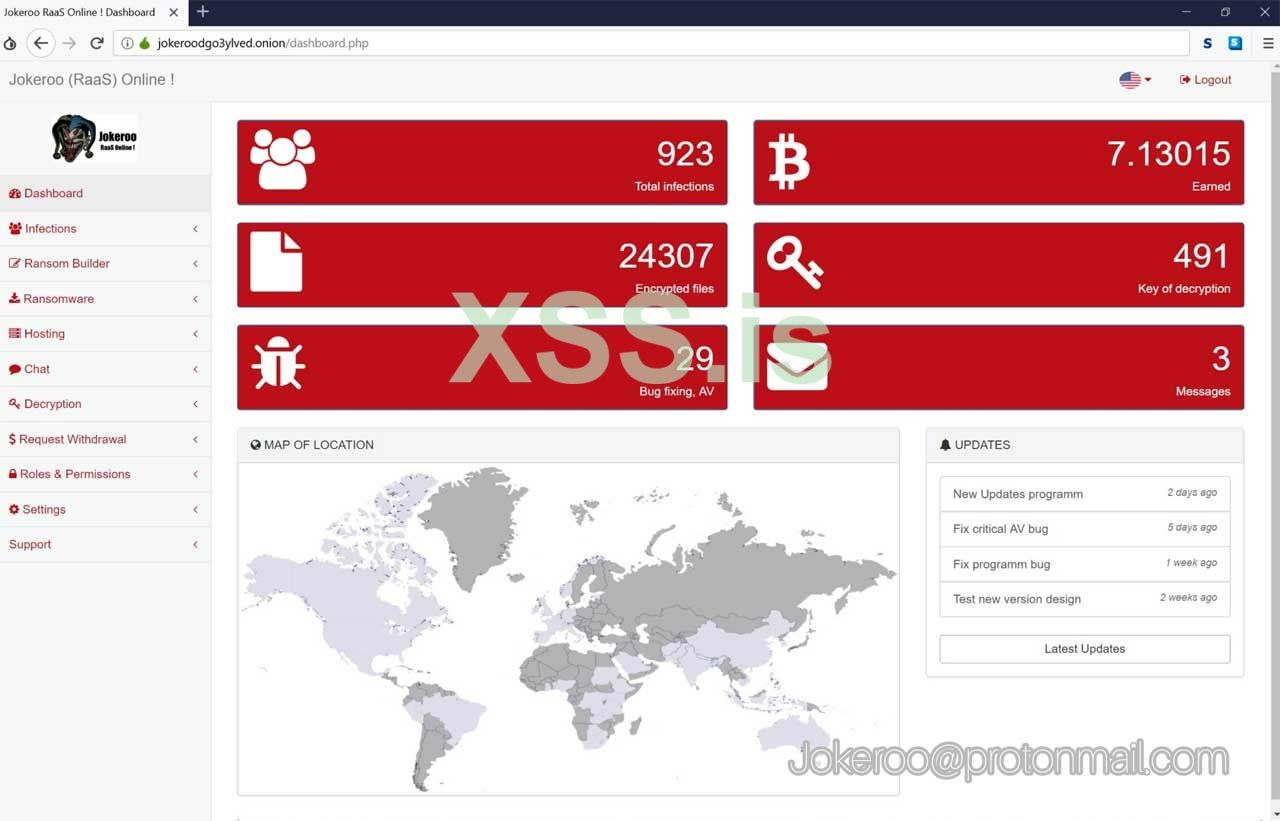Screen dimensions: 1280x821
Task: Open the New Updates programm entry
Action: [x=1085, y=494]
